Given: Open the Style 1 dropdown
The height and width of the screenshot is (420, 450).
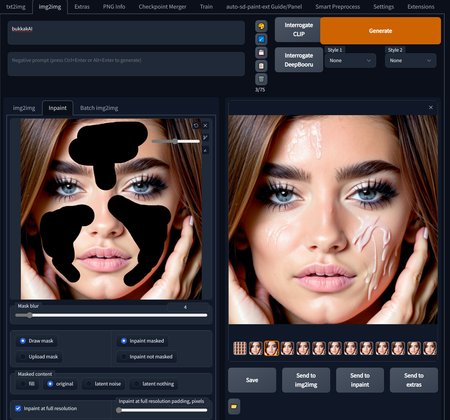Looking at the screenshot, I should pyautogui.click(x=350, y=61).
